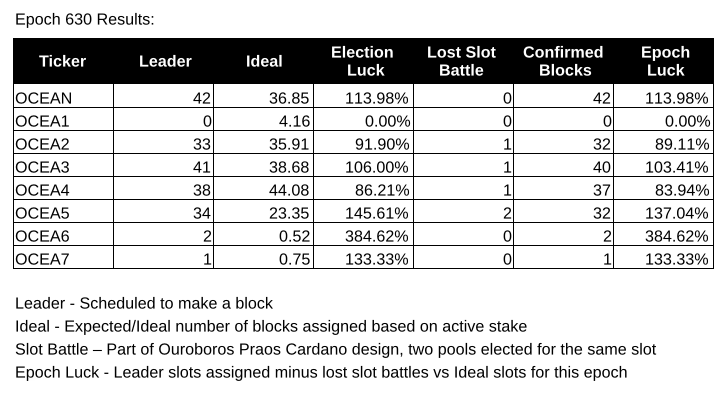Select OCEA3 Leader cell showing 41
This screenshot has width=726, height=400.
pos(163,165)
